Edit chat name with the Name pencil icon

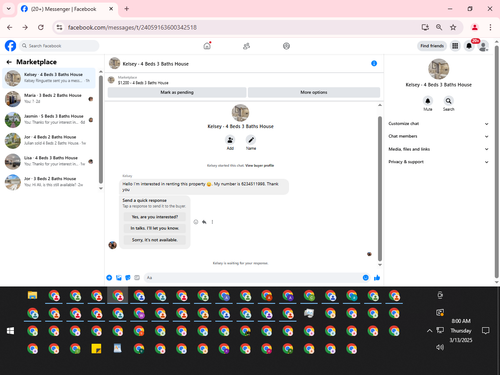(251, 140)
